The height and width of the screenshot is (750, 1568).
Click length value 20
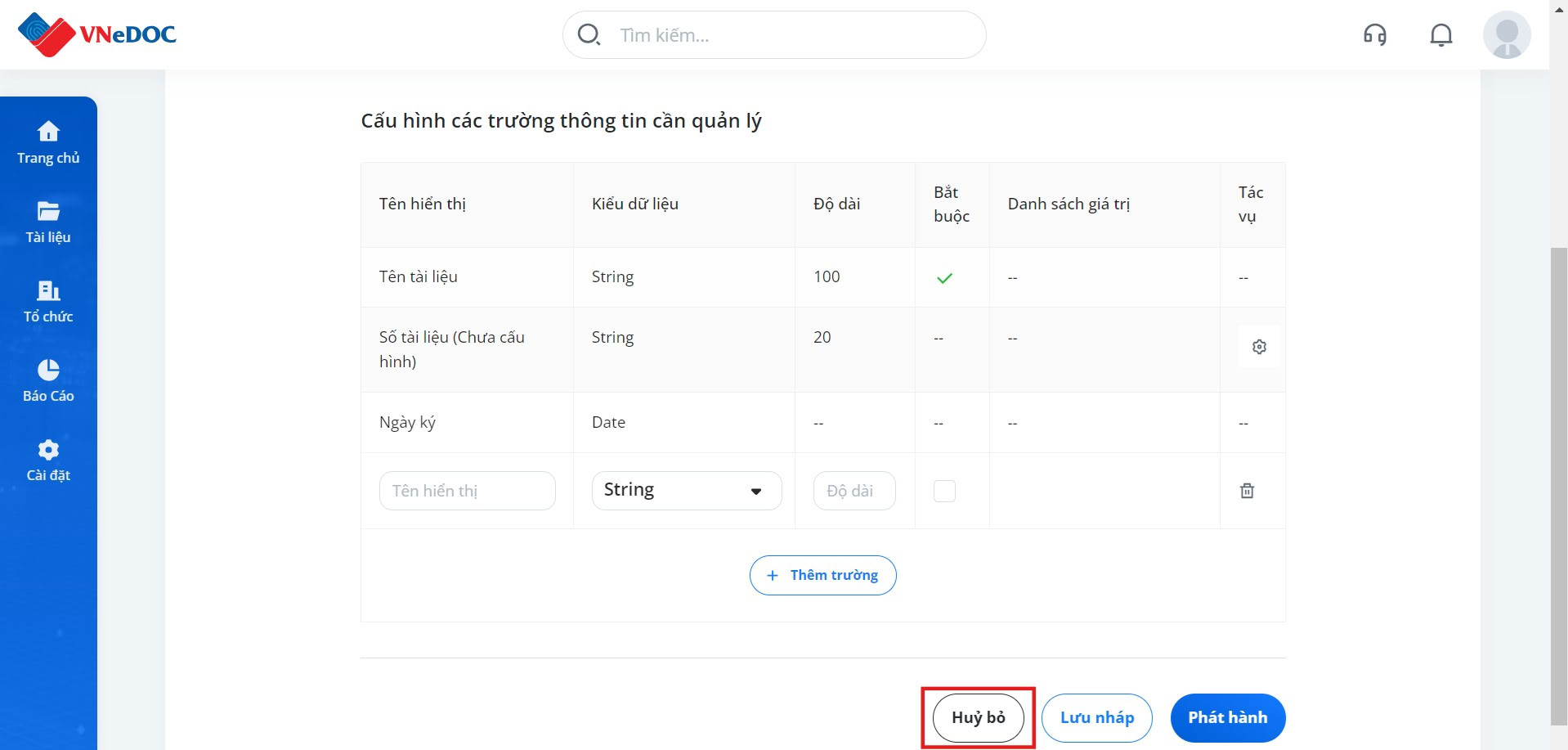822,338
